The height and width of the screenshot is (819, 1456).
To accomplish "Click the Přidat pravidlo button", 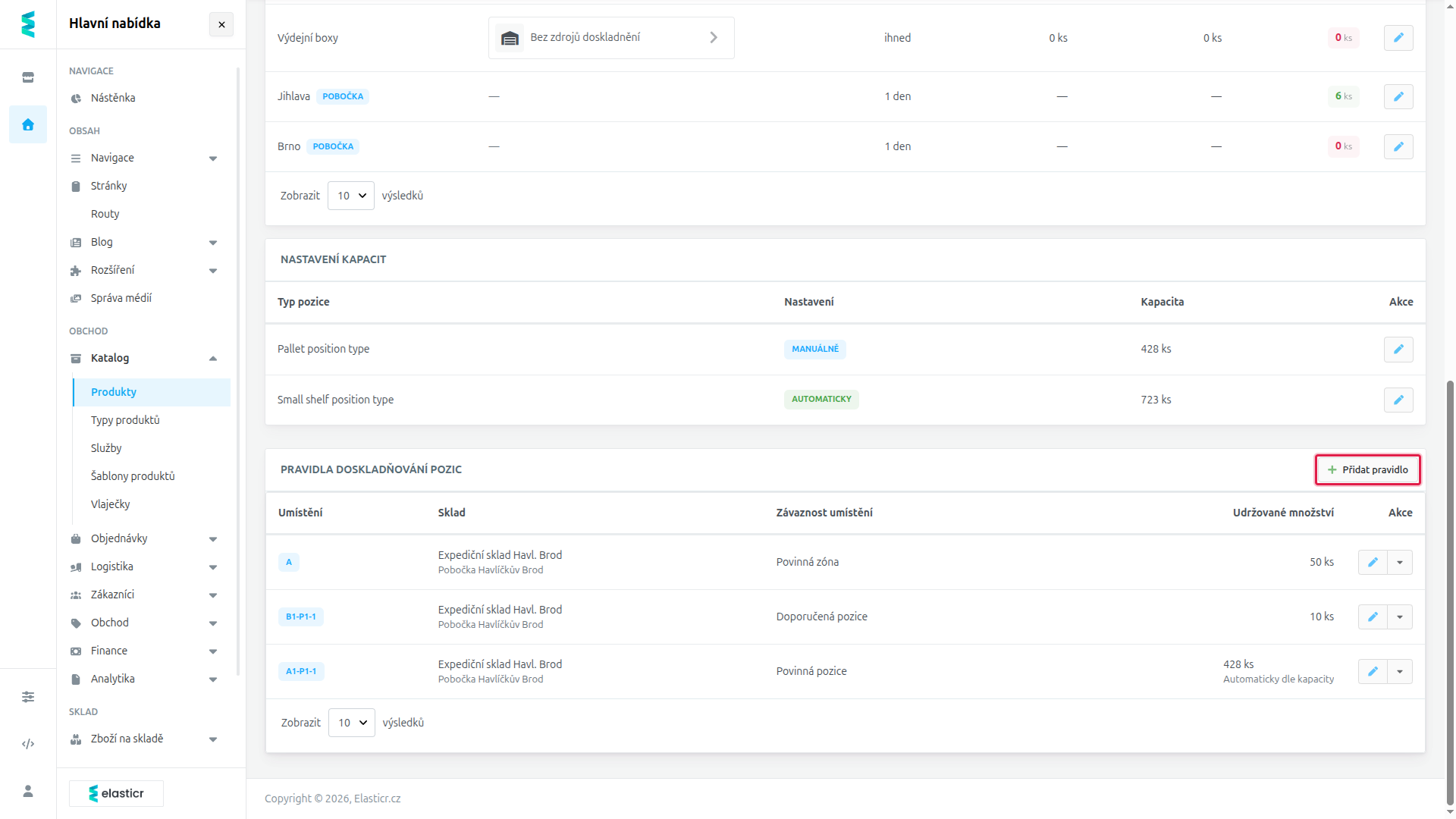I will point(1367,469).
